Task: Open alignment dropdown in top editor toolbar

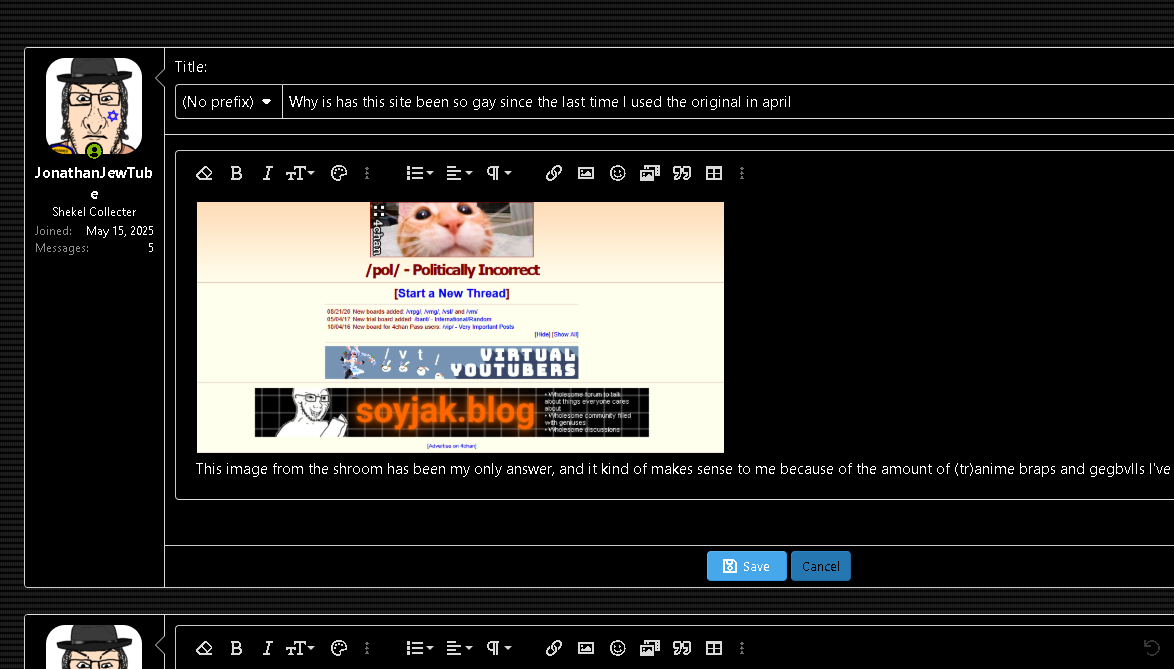Action: [x=459, y=174]
